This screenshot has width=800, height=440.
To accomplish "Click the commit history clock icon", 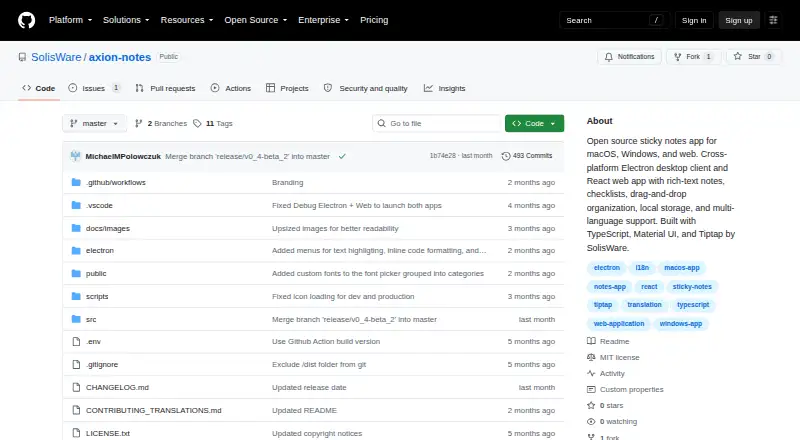I will coord(506,156).
